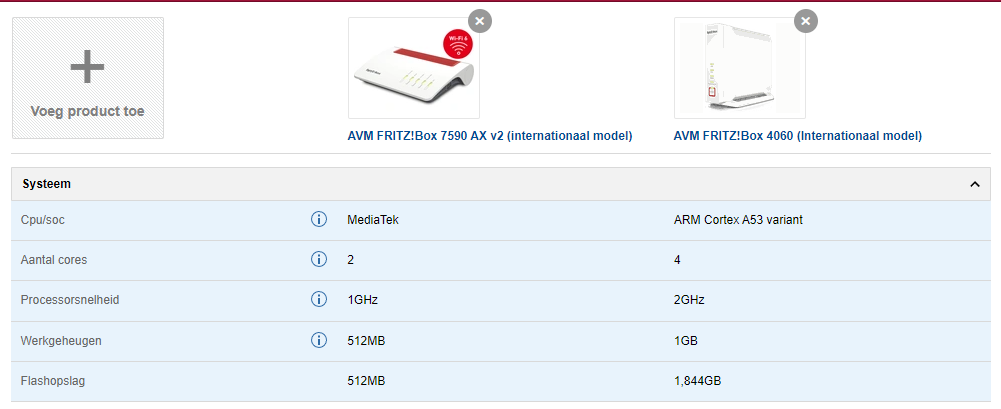Show info for Processorsnelheid row
1001x409 pixels.
[x=319, y=300]
